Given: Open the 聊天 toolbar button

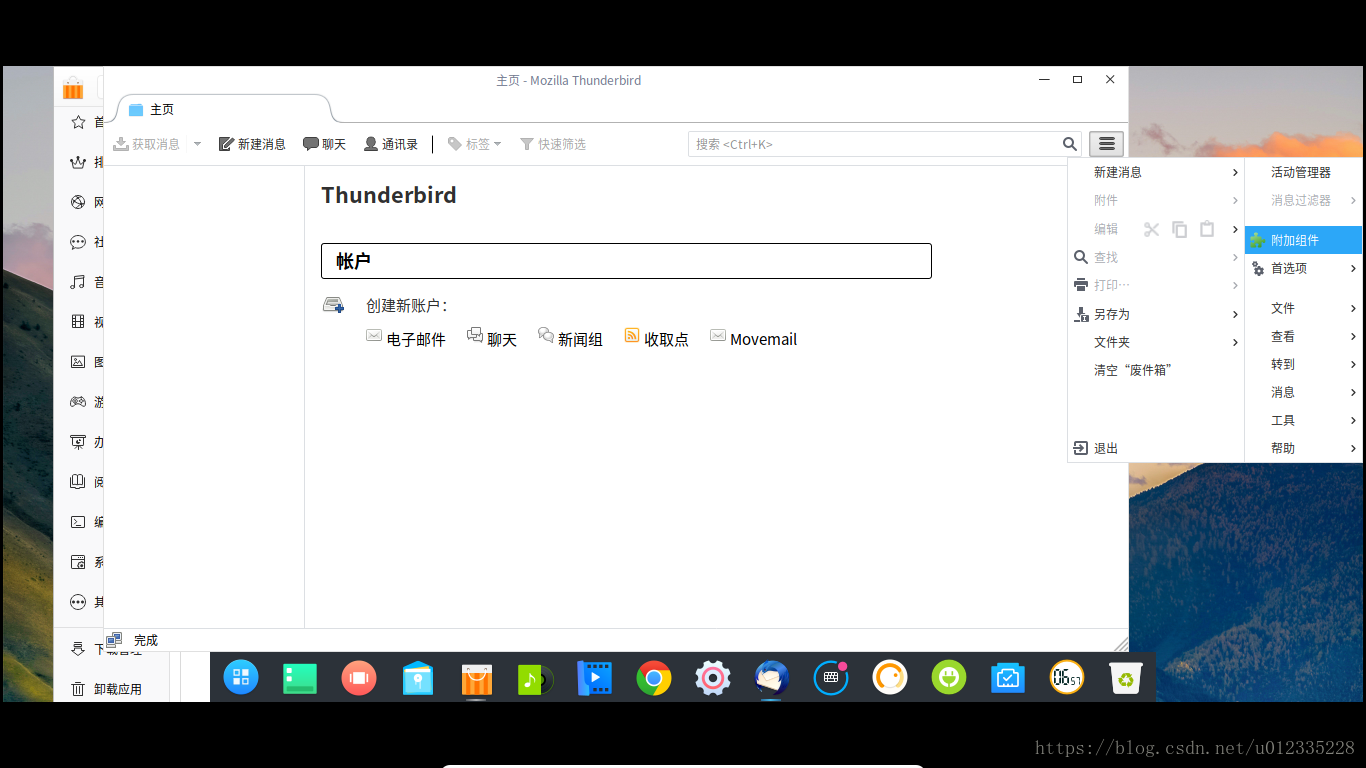Looking at the screenshot, I should 325,144.
